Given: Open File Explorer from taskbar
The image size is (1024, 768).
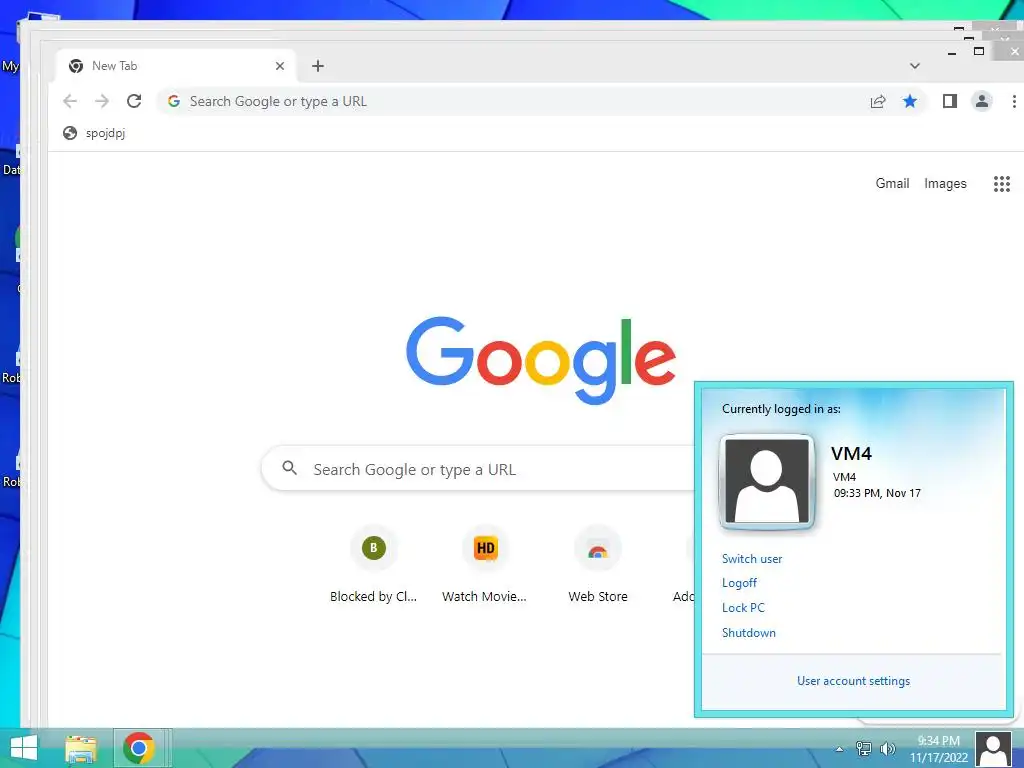Looking at the screenshot, I should tap(81, 748).
